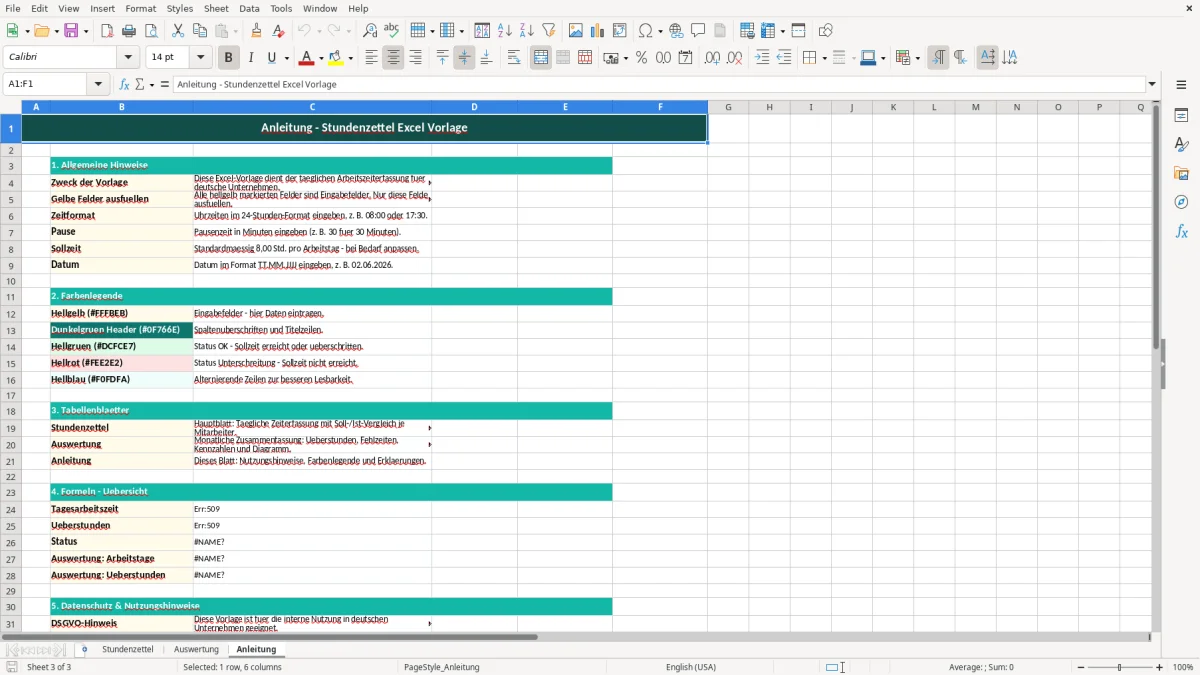Open the font name dropdown
Viewport: 1200px width, 675px height.
pos(128,58)
